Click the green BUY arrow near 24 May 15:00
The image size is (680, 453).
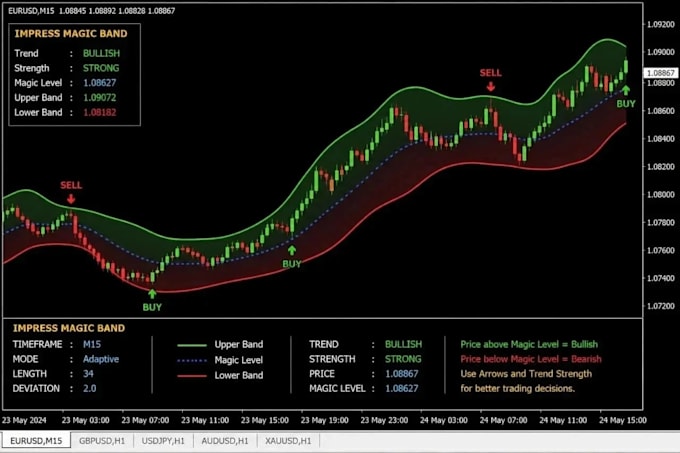click(x=625, y=90)
